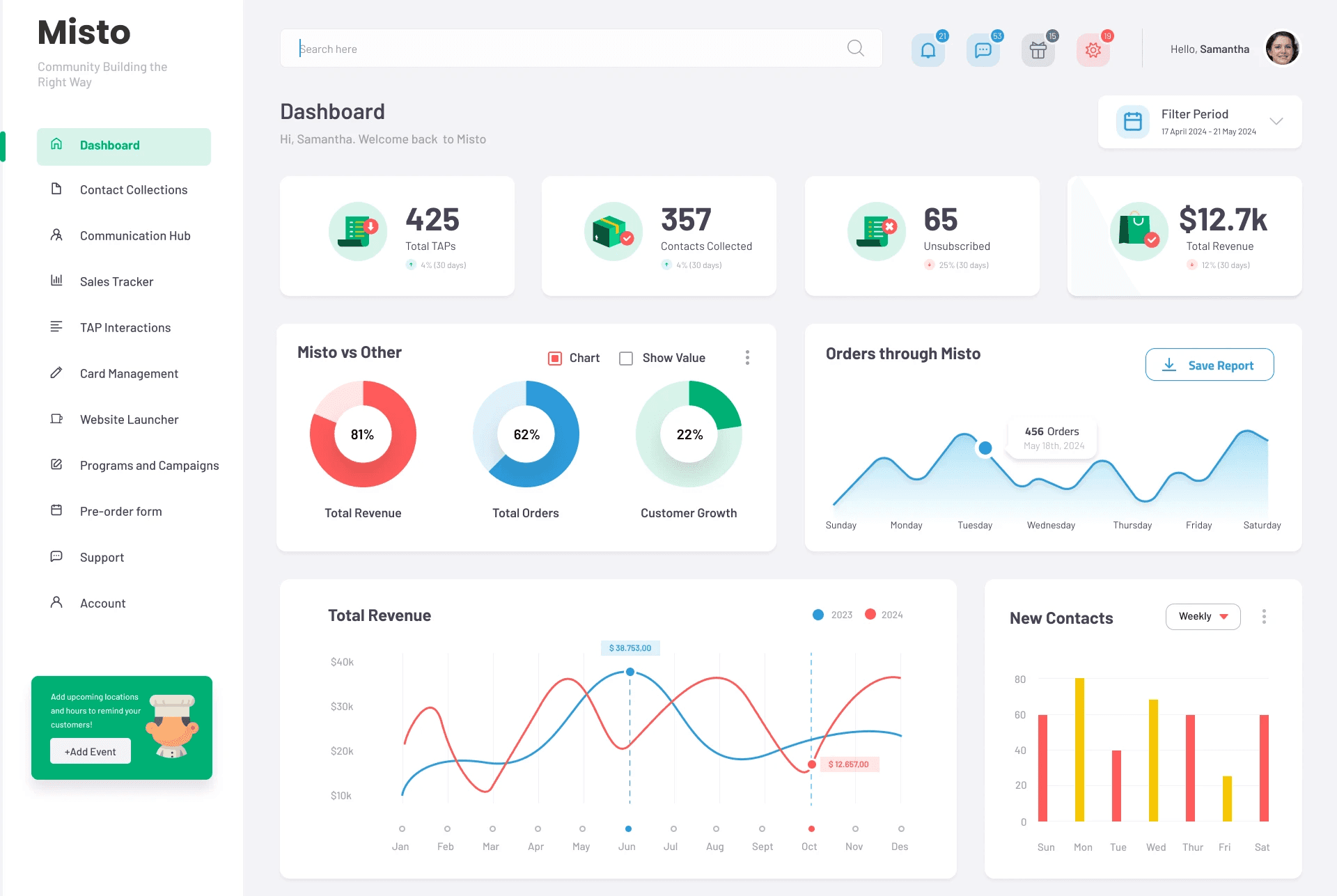Click the $ 12.657,00 value label

[849, 764]
